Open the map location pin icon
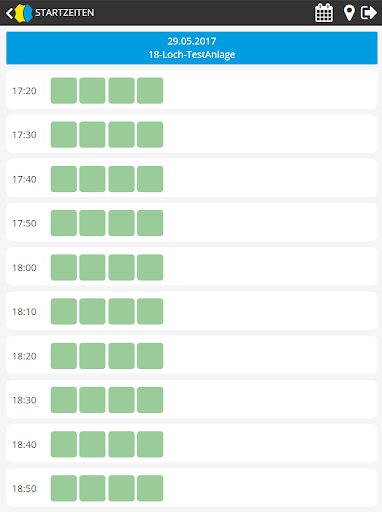 coord(349,13)
